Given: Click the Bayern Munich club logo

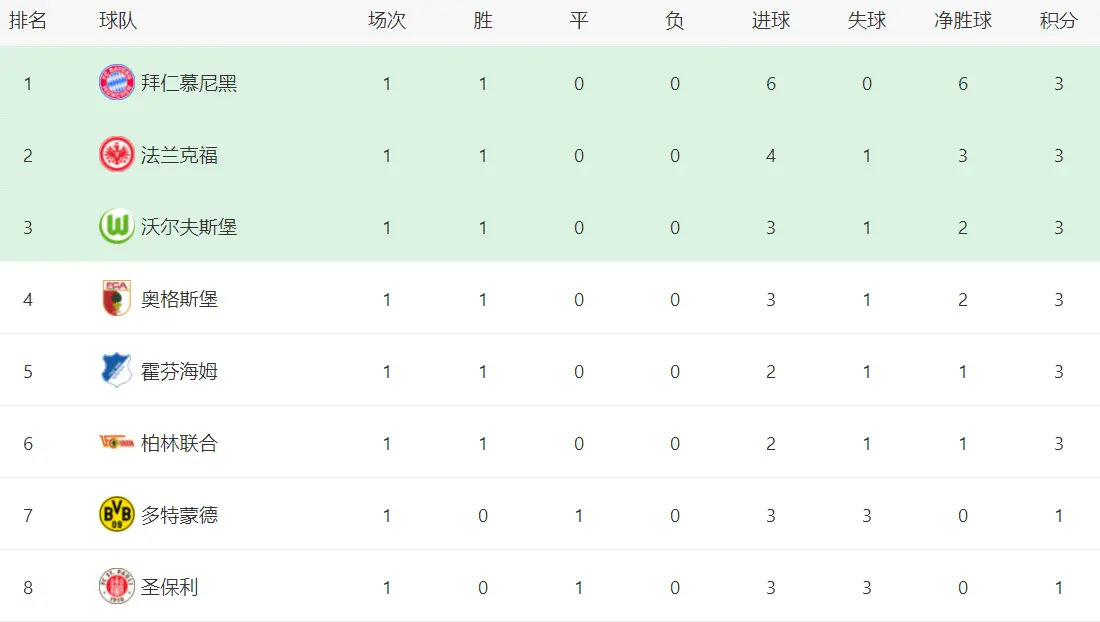Looking at the screenshot, I should 116,83.
